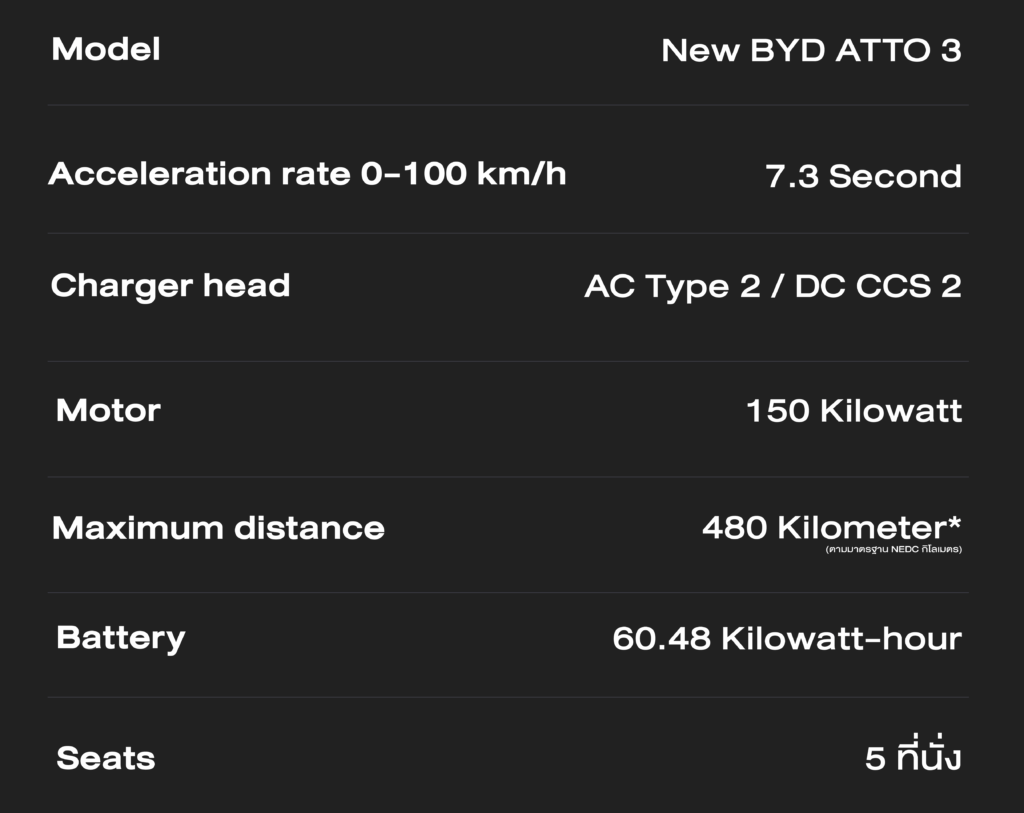Click the 5 seats Thai value text

pos(913,759)
